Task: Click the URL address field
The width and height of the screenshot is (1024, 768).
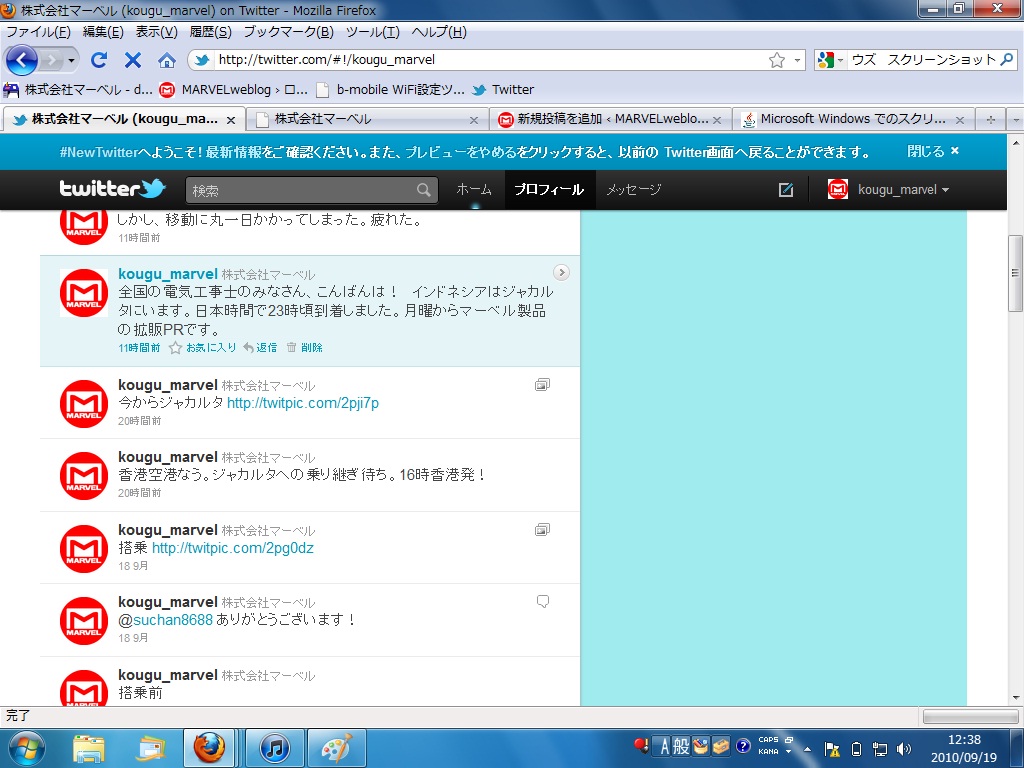Action: point(490,60)
